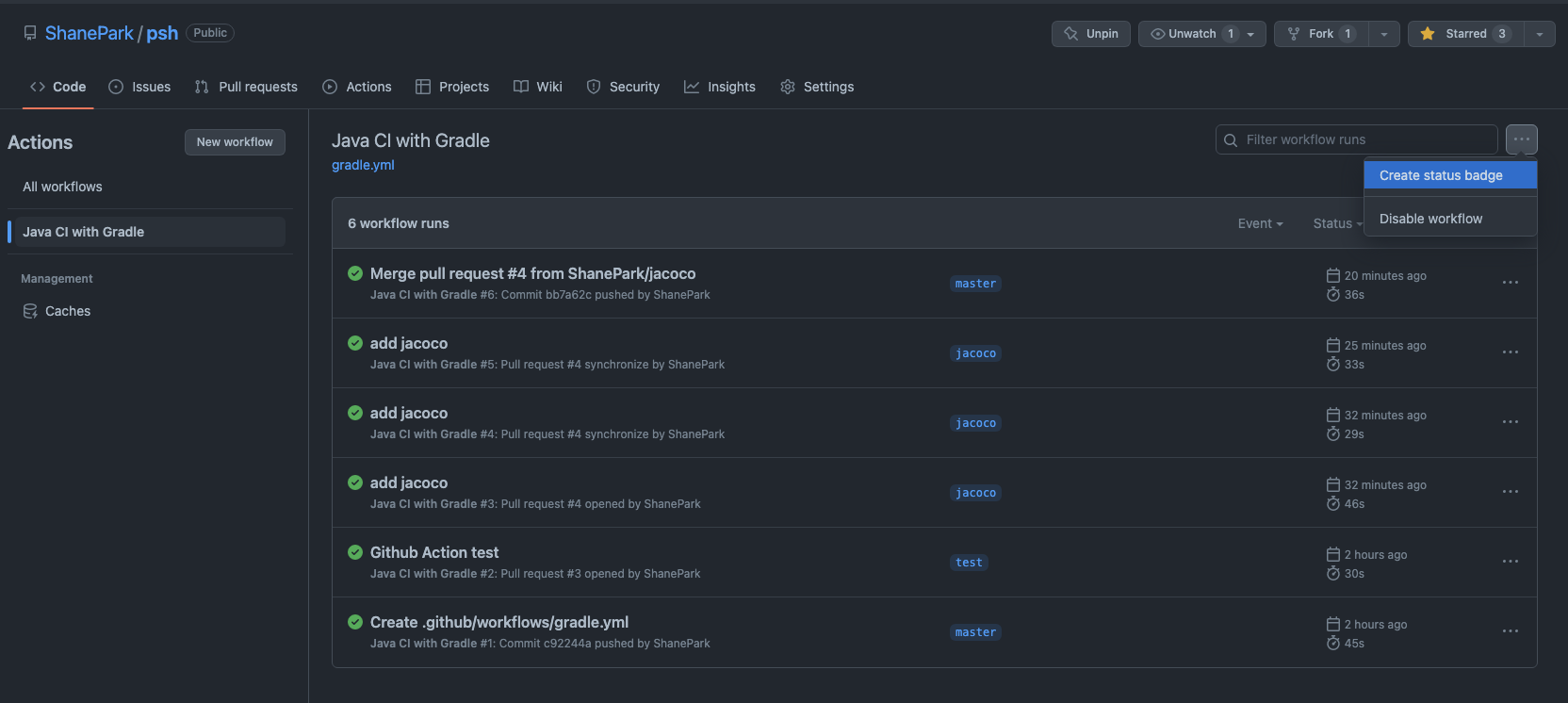Click the search magnifier icon in filter
1568x703 pixels.
(1231, 140)
